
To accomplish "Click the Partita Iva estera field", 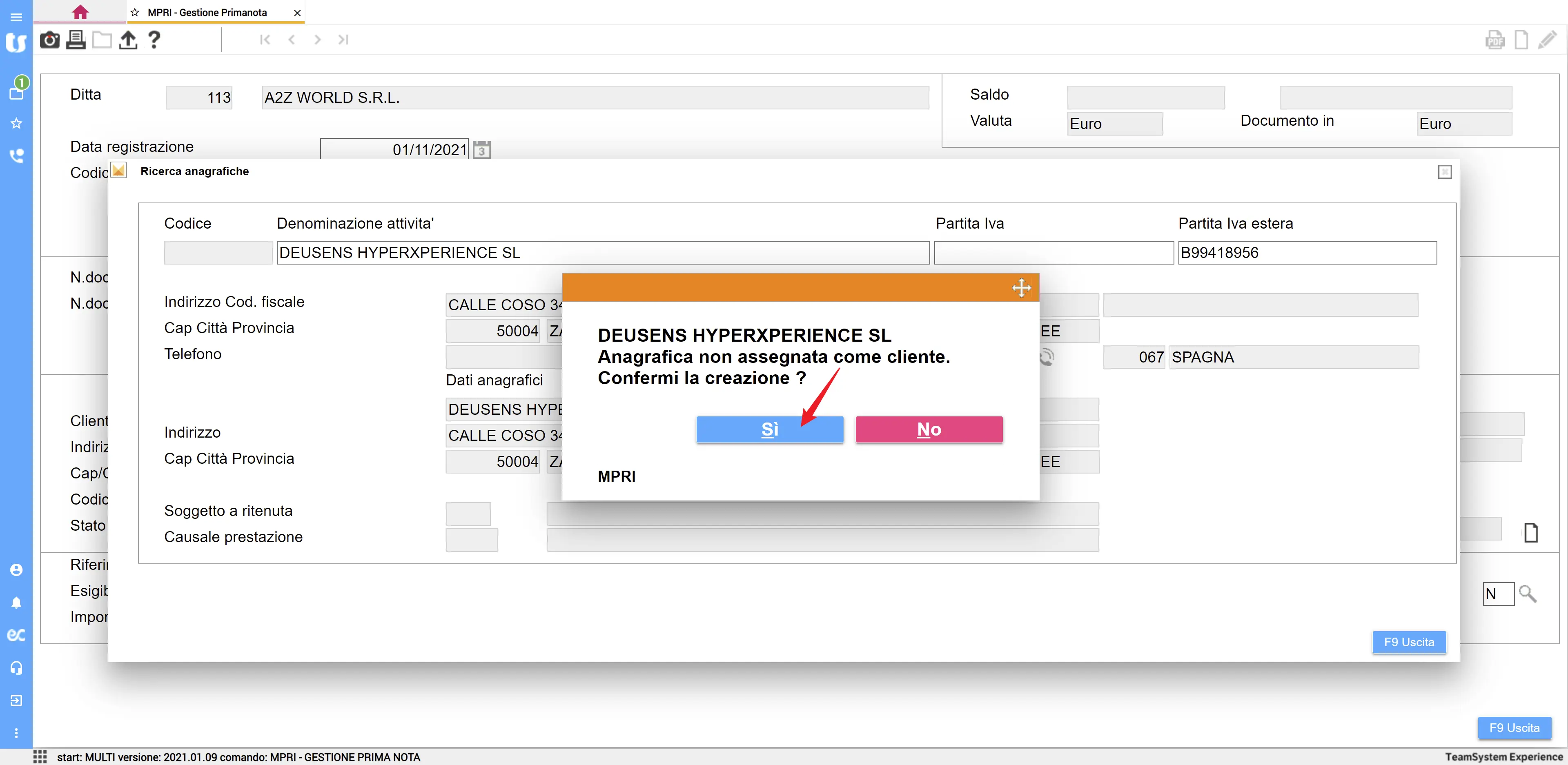I will coord(1307,253).
